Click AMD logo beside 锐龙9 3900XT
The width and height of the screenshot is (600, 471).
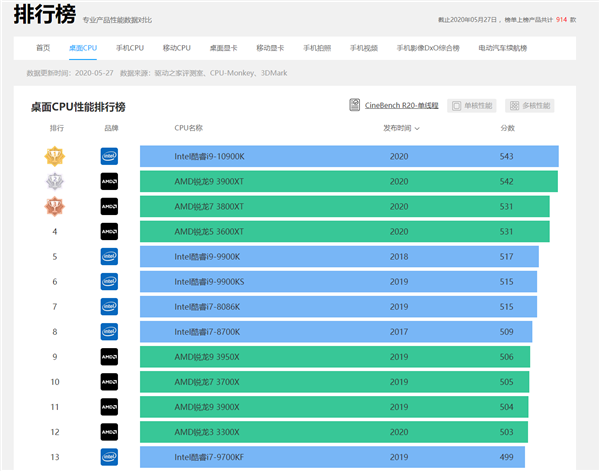coord(109,181)
